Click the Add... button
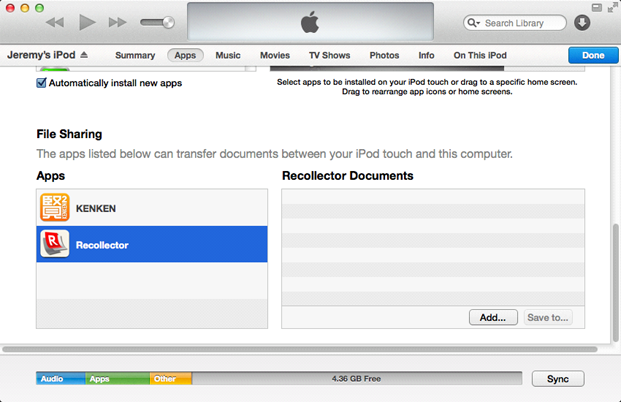621x402 pixels. point(493,318)
